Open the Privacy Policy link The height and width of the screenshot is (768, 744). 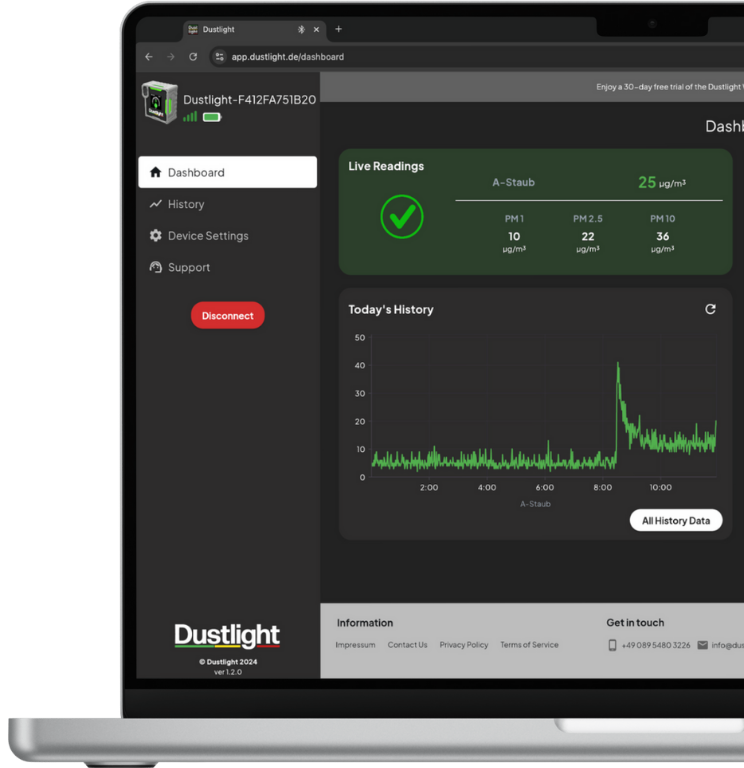click(x=464, y=645)
